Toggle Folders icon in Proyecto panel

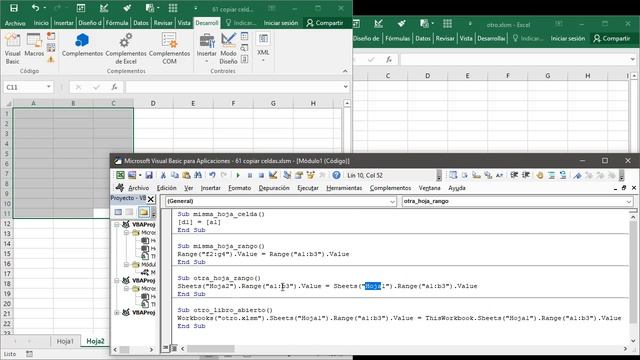[x=144, y=212]
